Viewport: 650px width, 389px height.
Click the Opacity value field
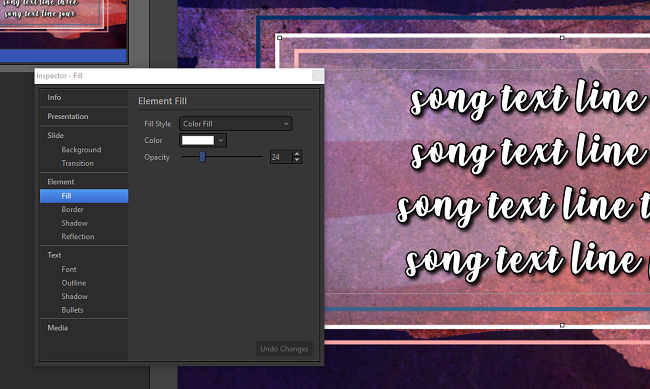[281, 157]
